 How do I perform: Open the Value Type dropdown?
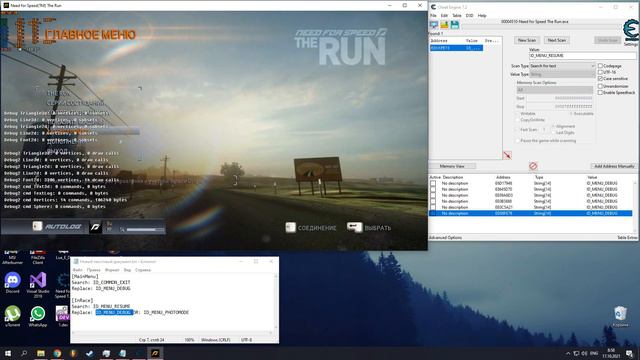point(562,74)
